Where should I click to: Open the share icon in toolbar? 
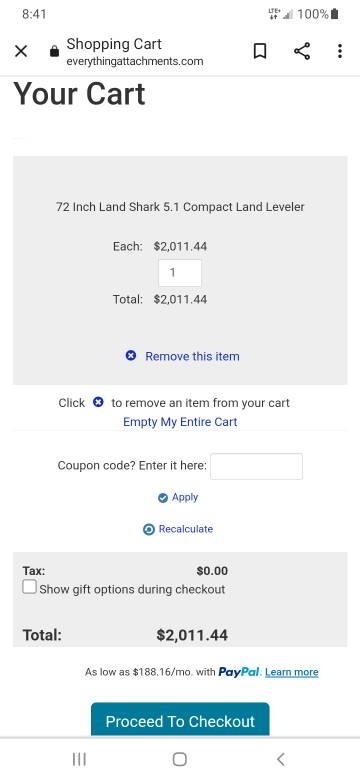(302, 51)
